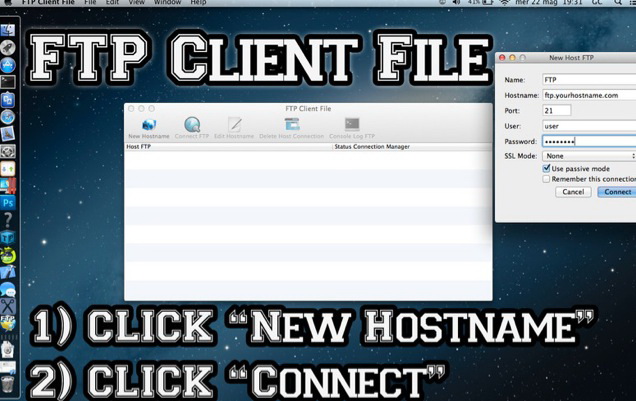Click the date and time in menu bar
This screenshot has height=401, width=636.
click(x=549, y=2)
